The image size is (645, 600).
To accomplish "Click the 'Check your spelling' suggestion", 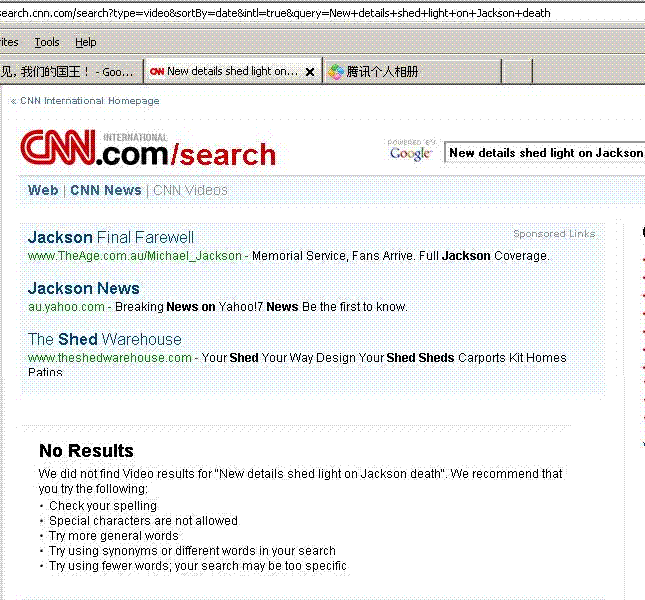I will [103, 505].
